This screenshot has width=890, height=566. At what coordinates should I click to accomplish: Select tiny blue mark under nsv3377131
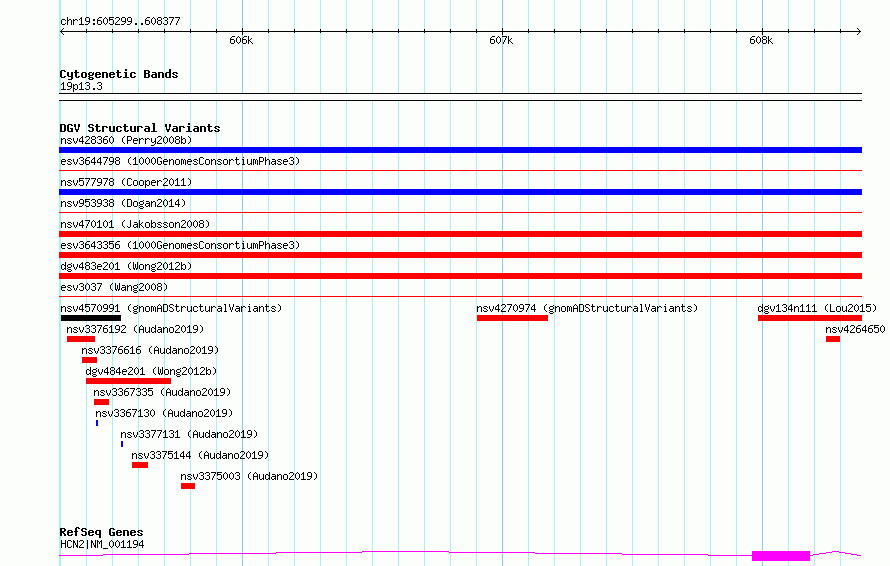pos(122,444)
